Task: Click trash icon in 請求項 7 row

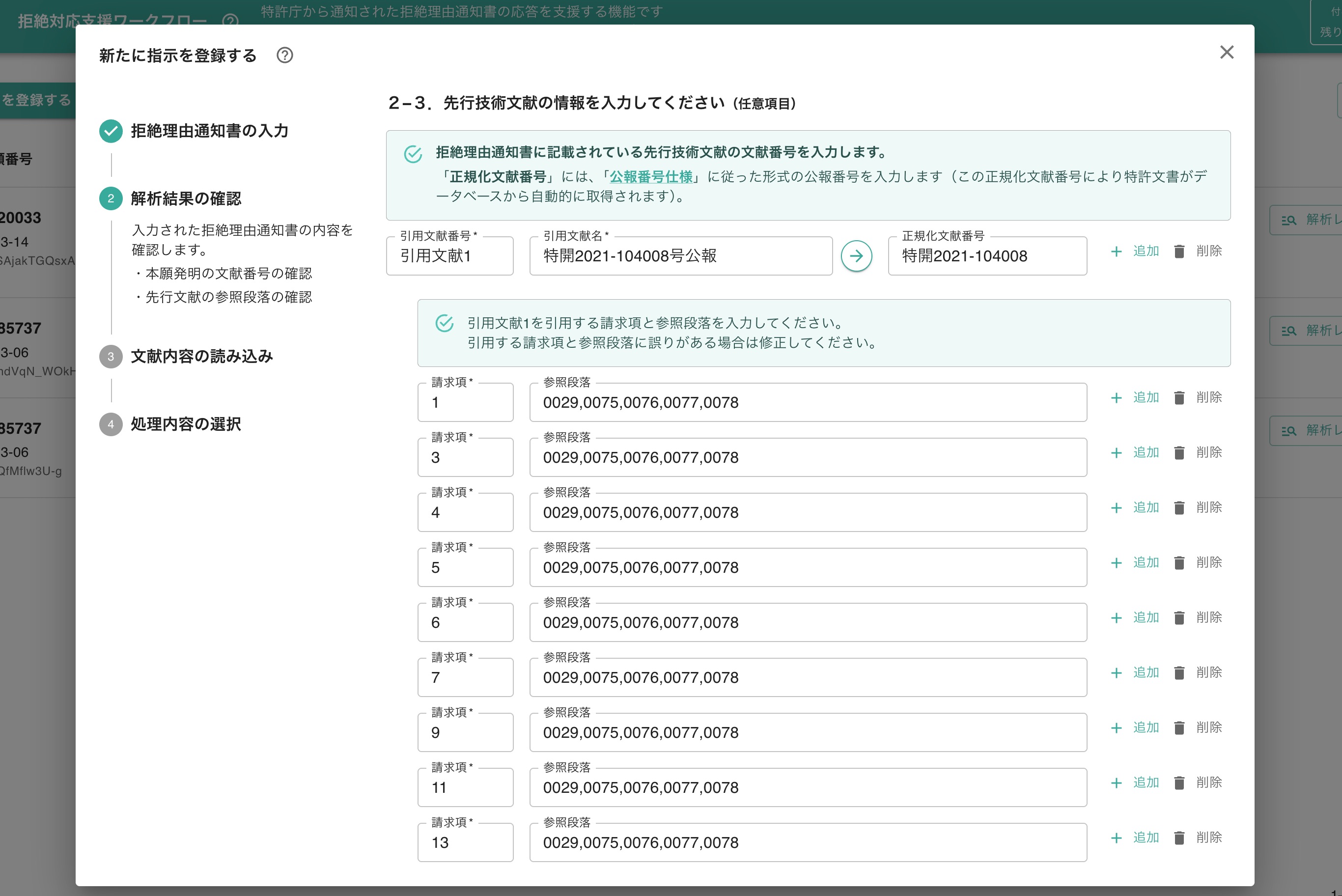Action: coord(1179,673)
